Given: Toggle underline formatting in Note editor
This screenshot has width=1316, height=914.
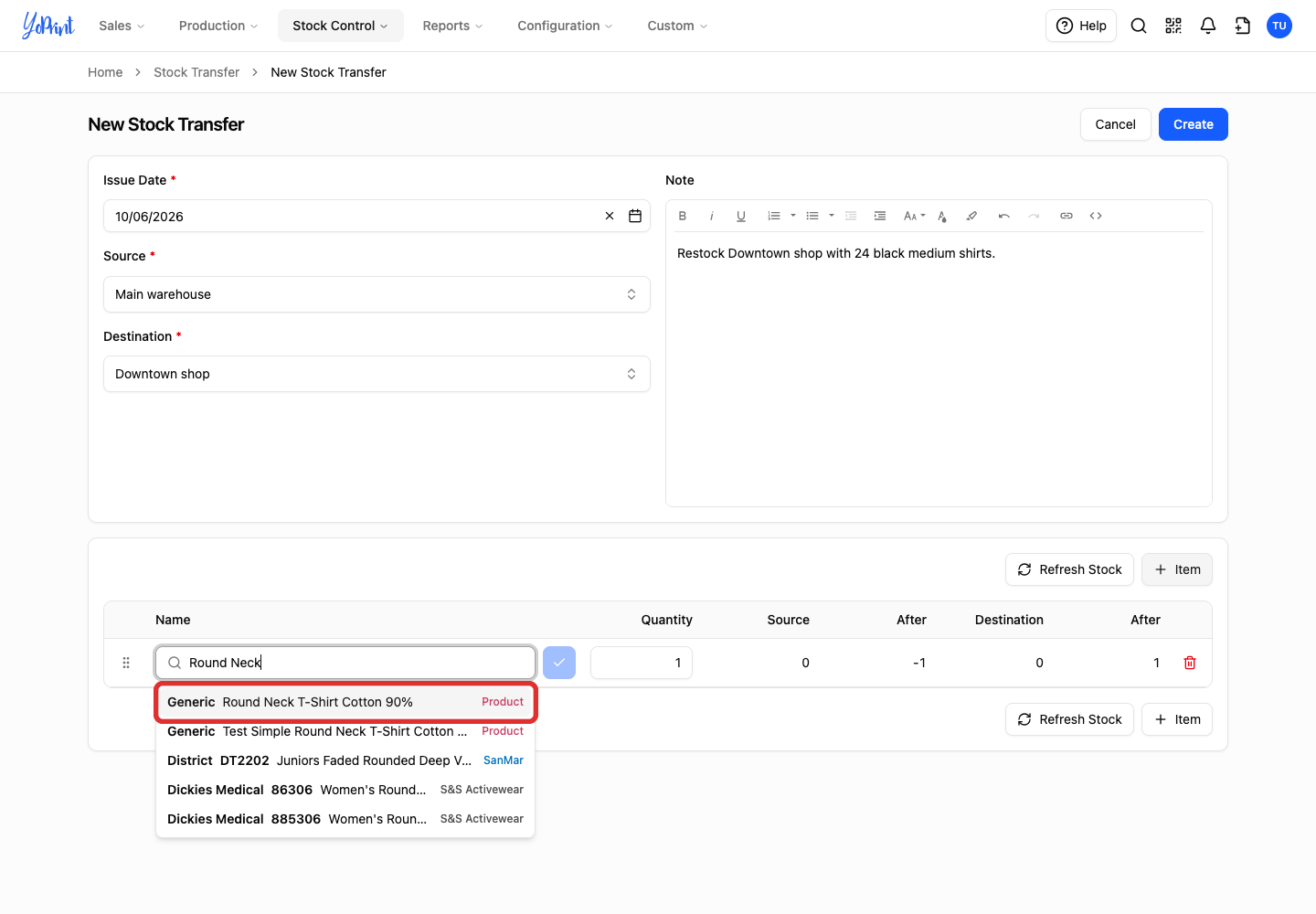Looking at the screenshot, I should click(x=741, y=216).
